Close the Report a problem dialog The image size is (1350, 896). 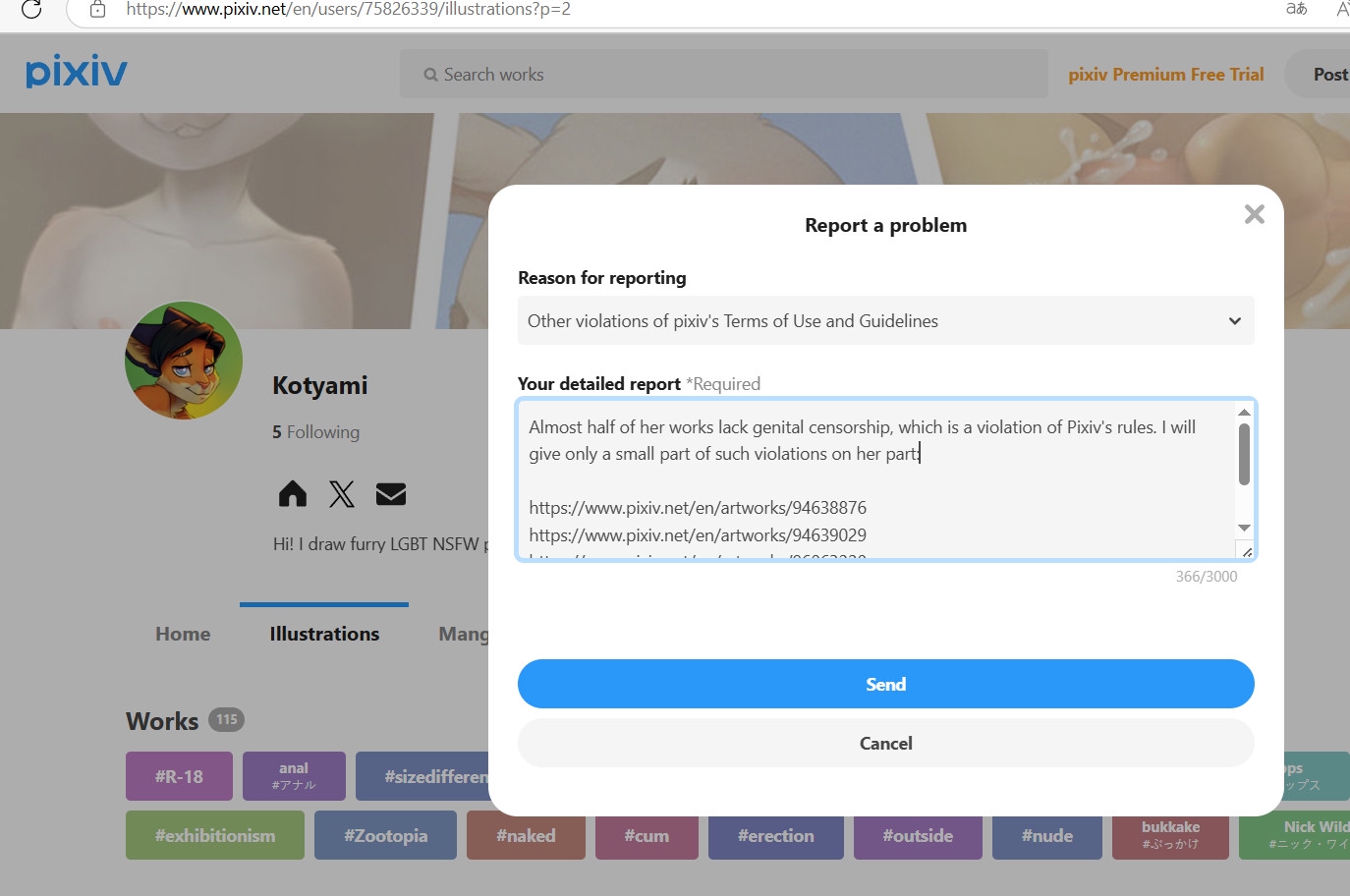pos(1254,214)
